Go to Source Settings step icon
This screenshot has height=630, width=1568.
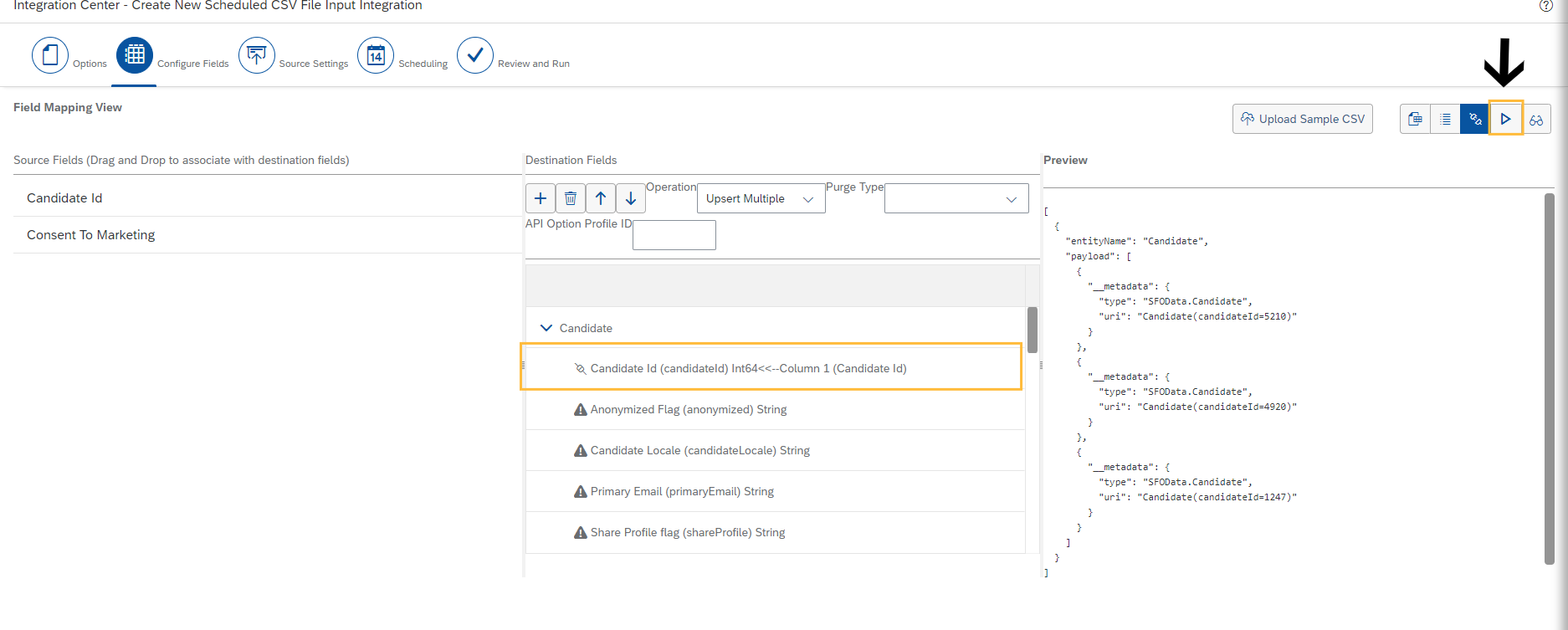(x=257, y=55)
